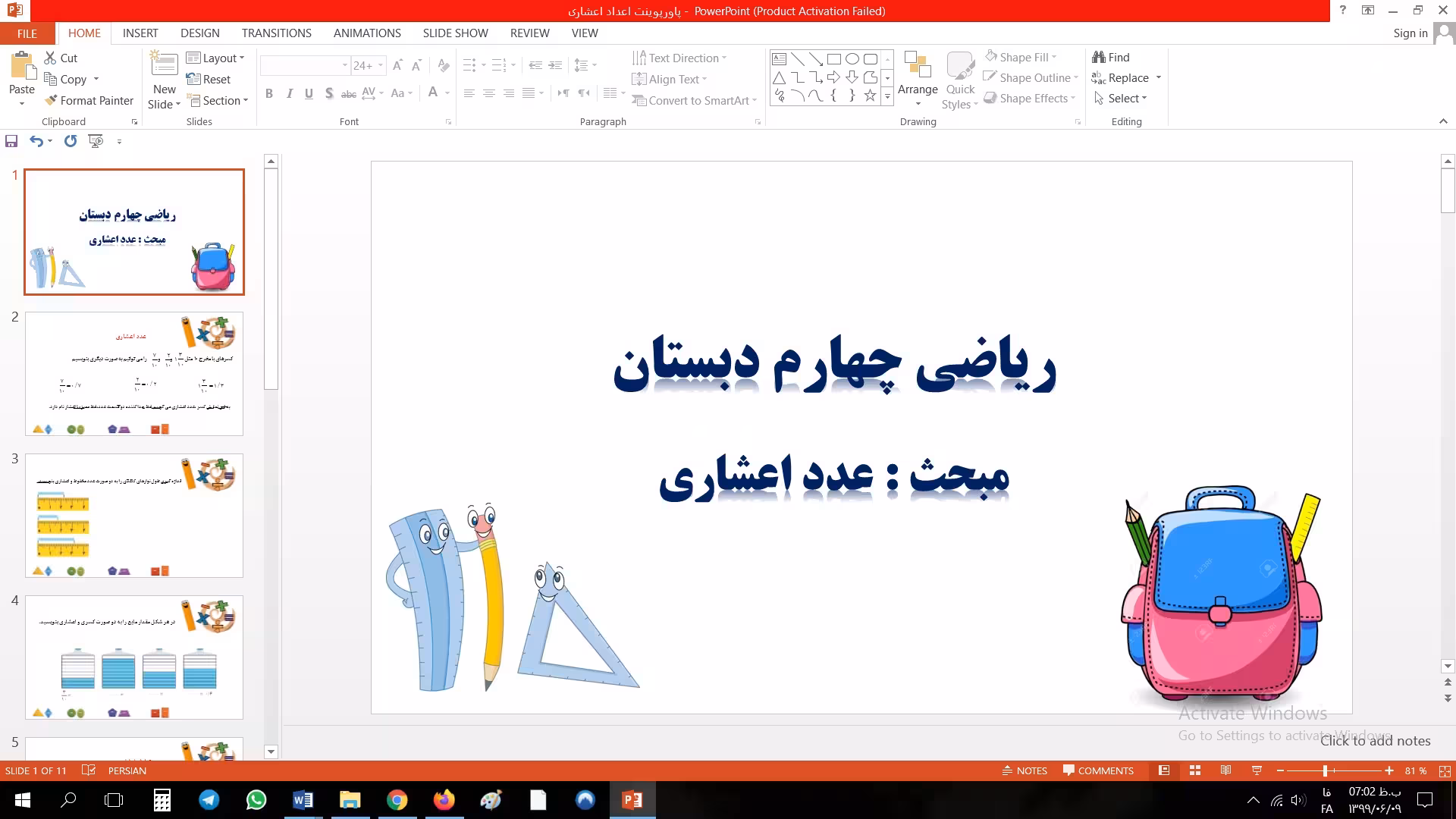Toggle Bold formatting
This screenshot has width=1456, height=819.
pyautogui.click(x=269, y=93)
